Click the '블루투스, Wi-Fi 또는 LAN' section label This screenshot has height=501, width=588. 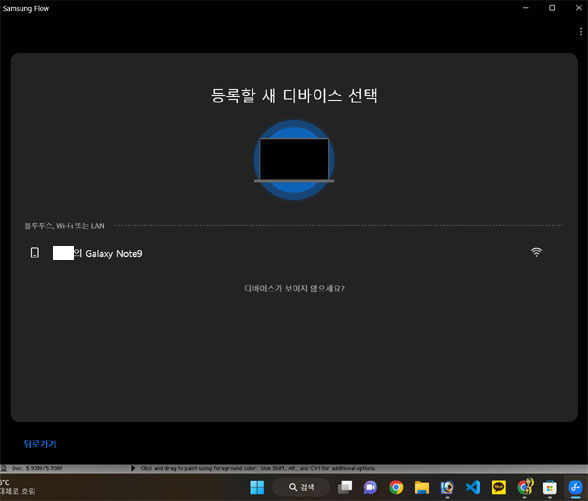(64, 226)
